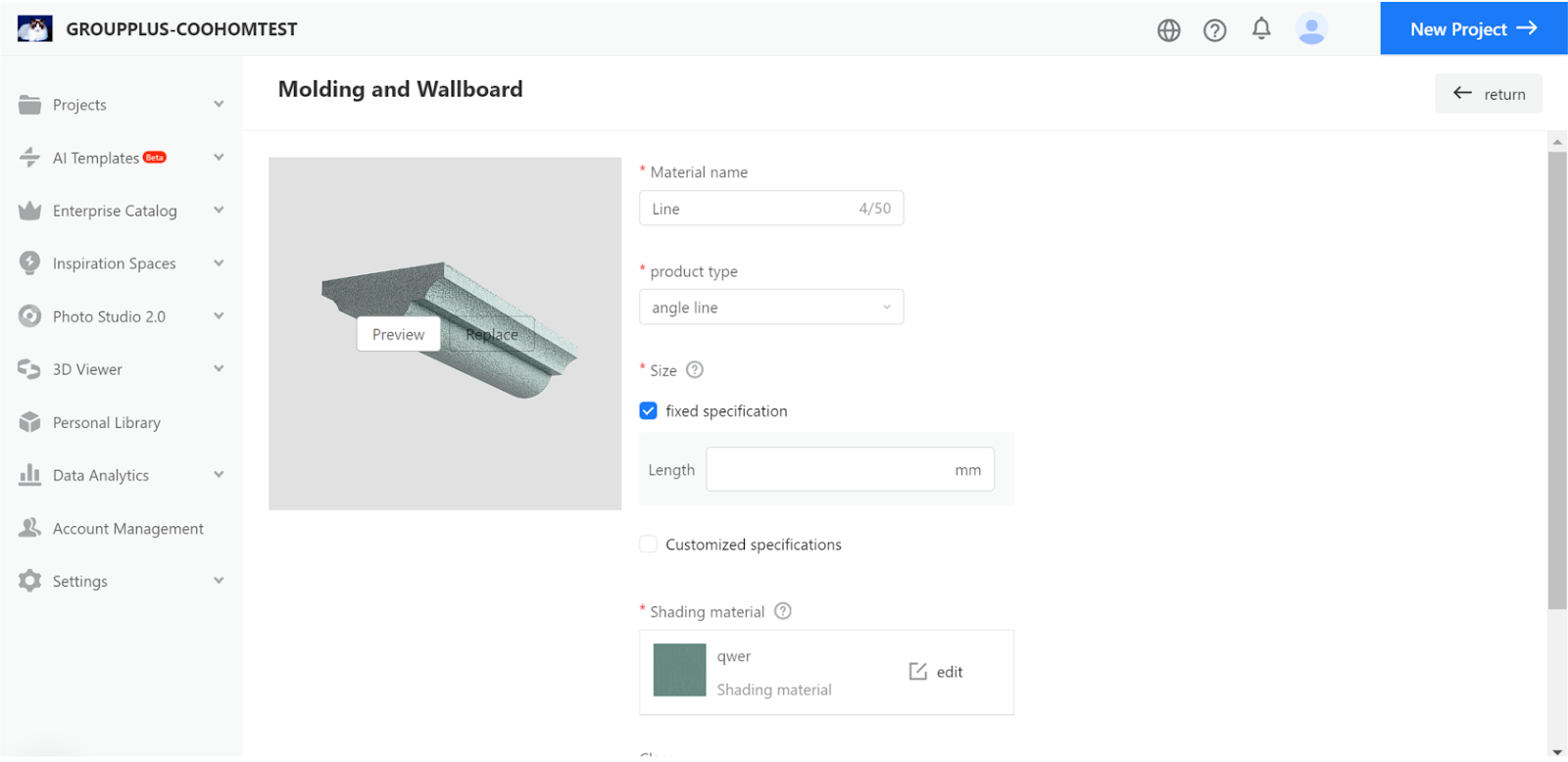Click the Shading material help icon
Viewport: 1568px width, 762px height.
point(783,611)
